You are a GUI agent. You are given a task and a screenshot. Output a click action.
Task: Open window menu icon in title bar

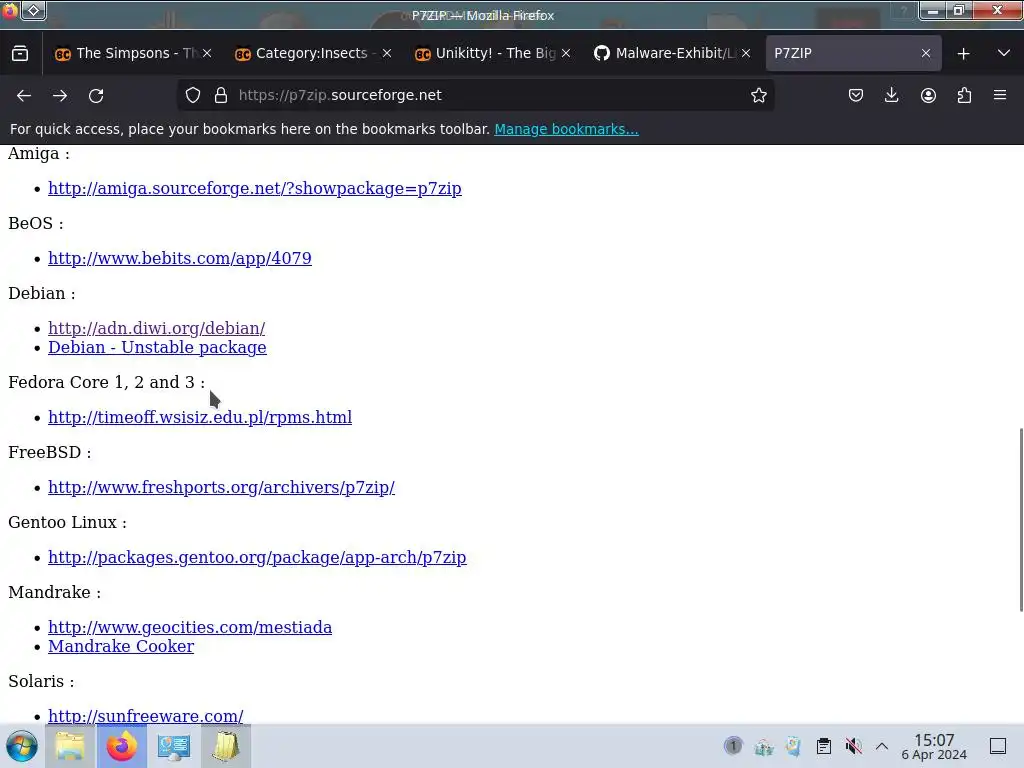click(10, 10)
